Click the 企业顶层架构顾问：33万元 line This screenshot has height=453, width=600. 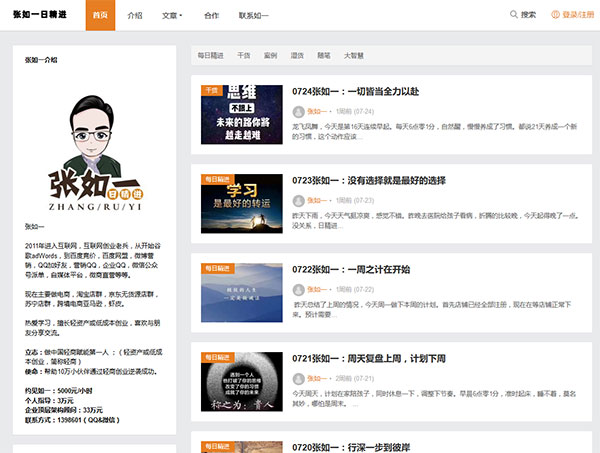[64, 410]
